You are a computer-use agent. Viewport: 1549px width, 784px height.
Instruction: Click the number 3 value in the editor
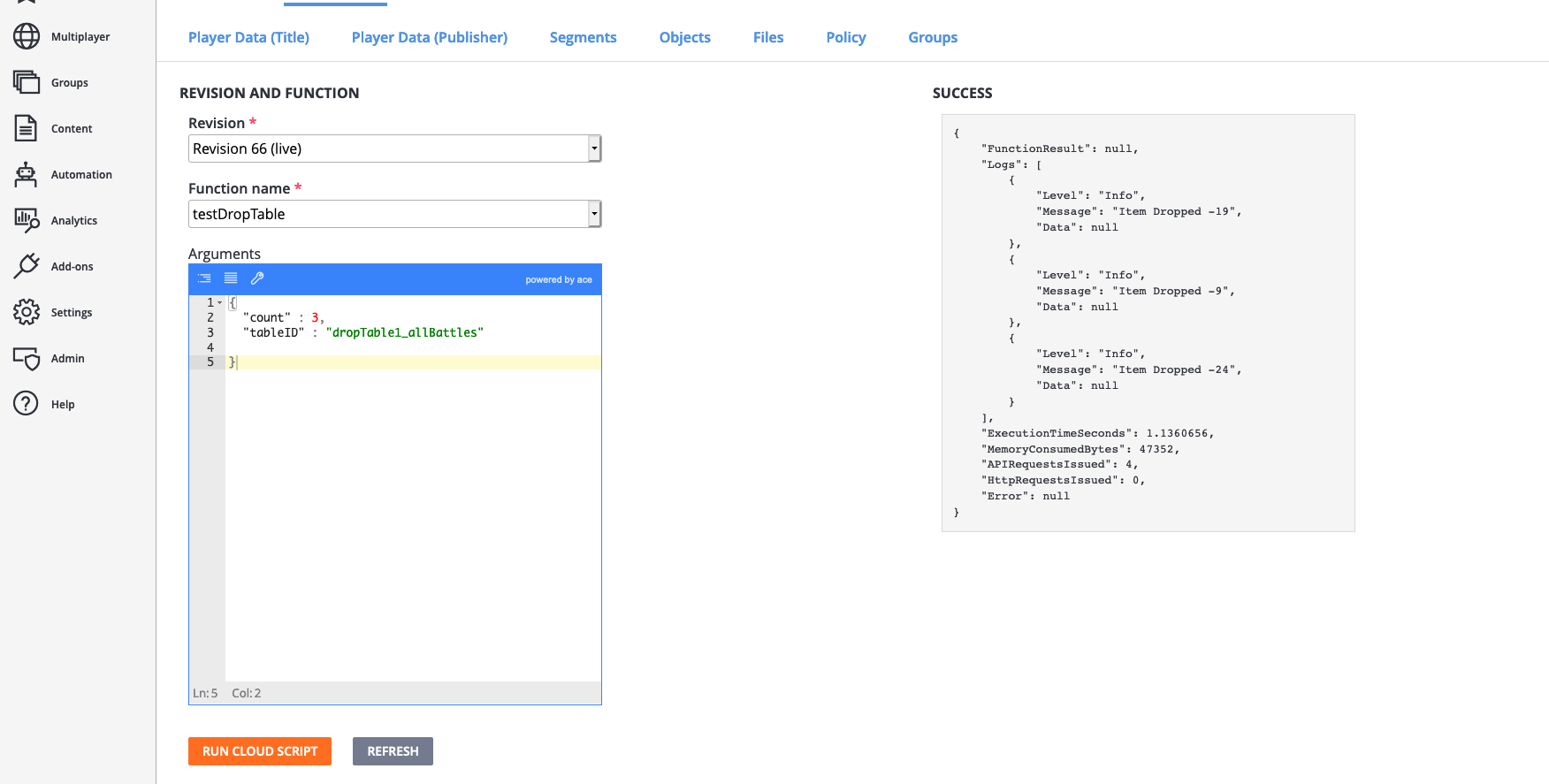coord(315,317)
